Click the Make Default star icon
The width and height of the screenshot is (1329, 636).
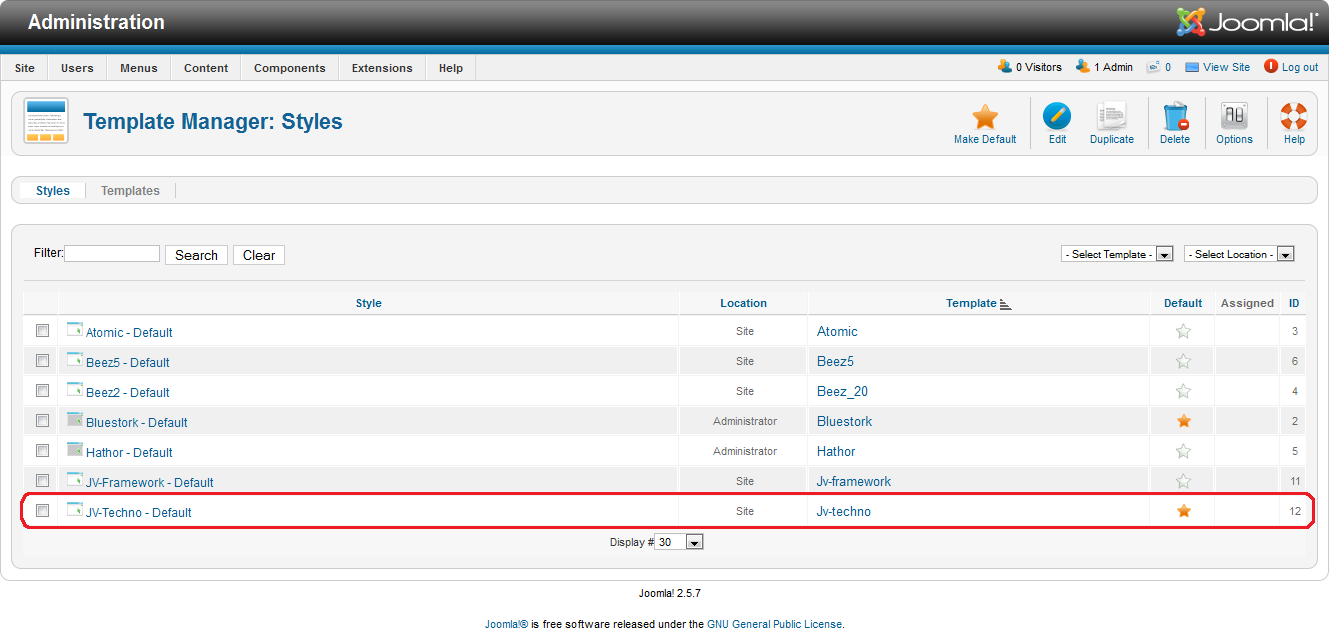pos(985,117)
